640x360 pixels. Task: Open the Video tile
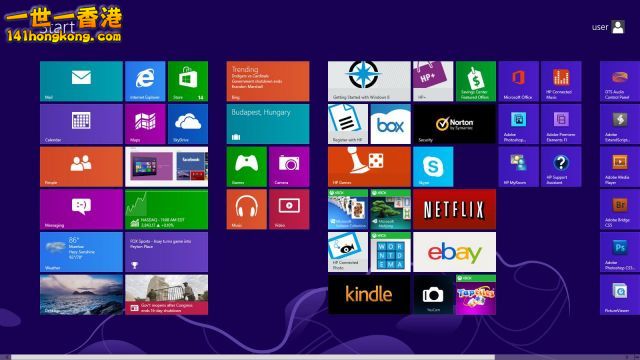click(289, 209)
